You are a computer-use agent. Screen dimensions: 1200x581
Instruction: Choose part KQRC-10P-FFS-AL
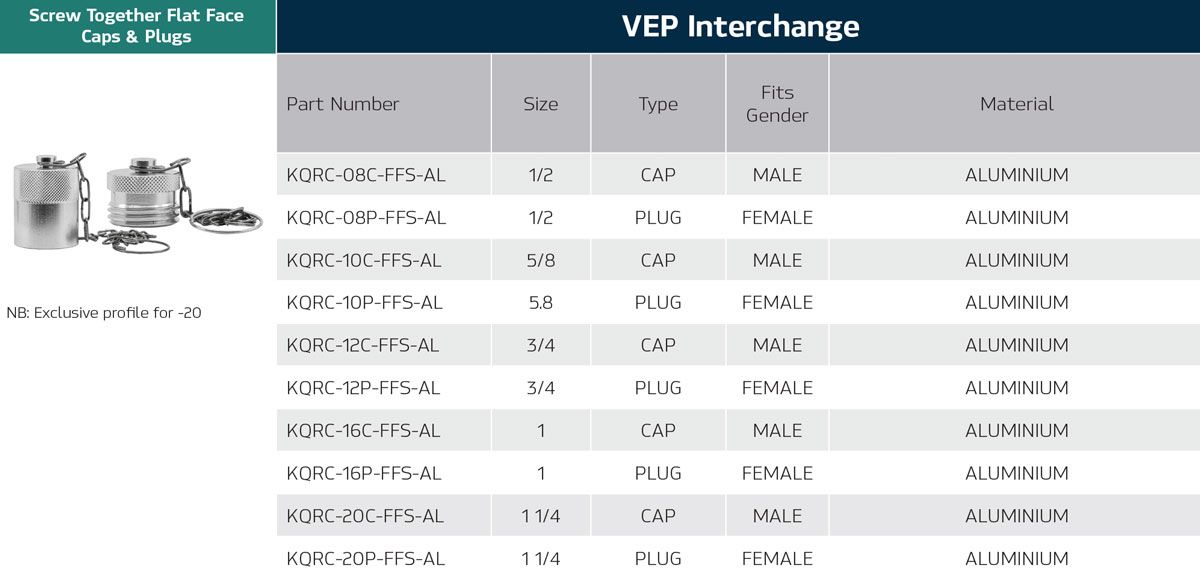tap(364, 303)
